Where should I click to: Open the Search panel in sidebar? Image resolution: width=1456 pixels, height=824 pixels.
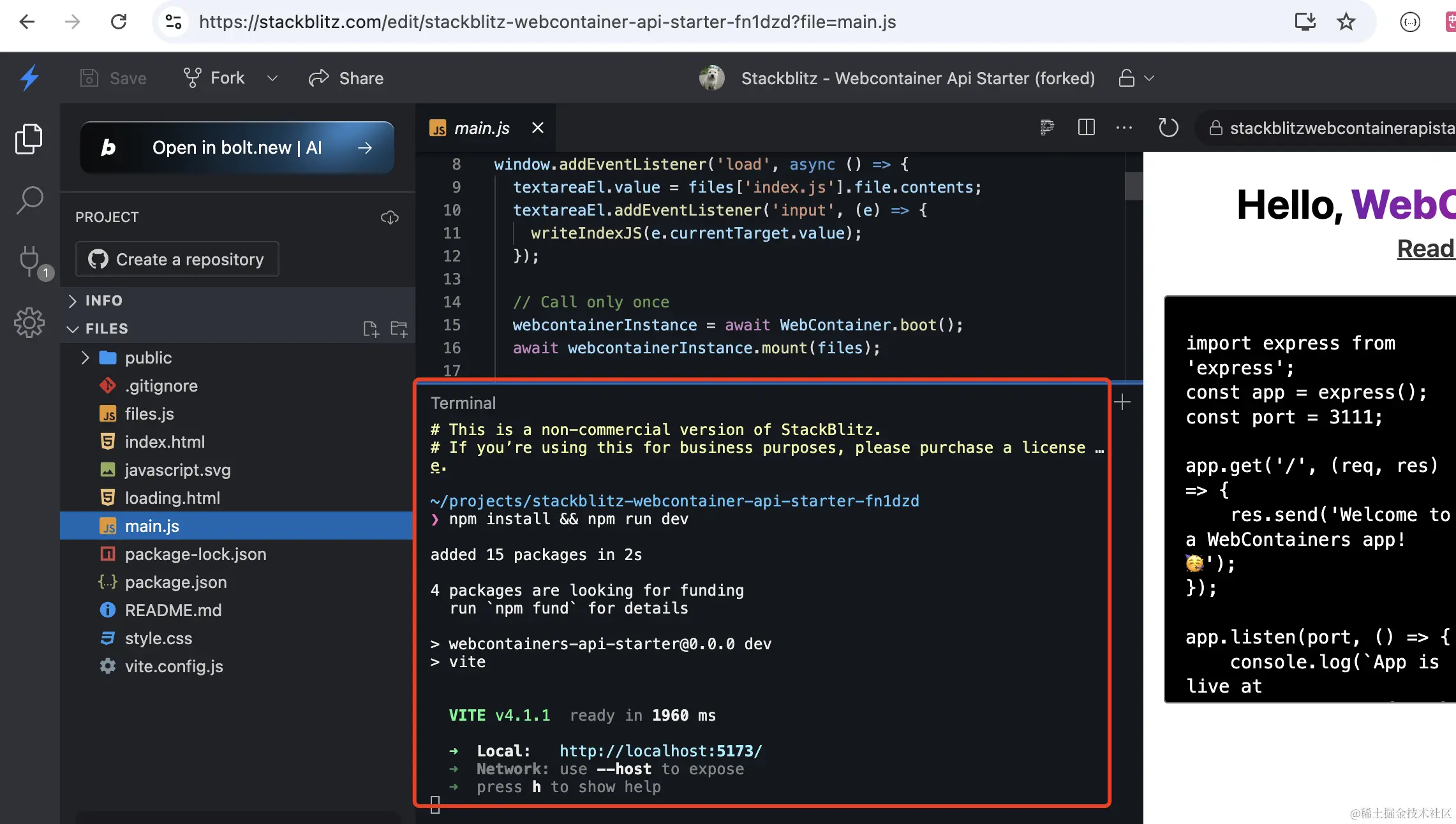(x=29, y=200)
